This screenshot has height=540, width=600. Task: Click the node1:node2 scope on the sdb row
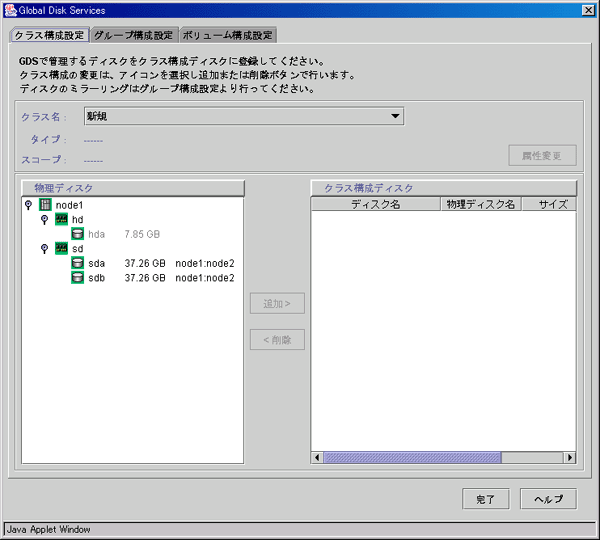[x=205, y=278]
